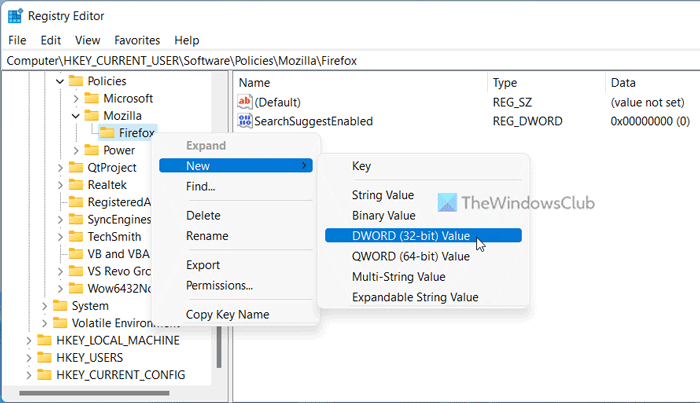Expand the Volatile Environment tree node
Screen dimensions: 700x403
(44, 323)
